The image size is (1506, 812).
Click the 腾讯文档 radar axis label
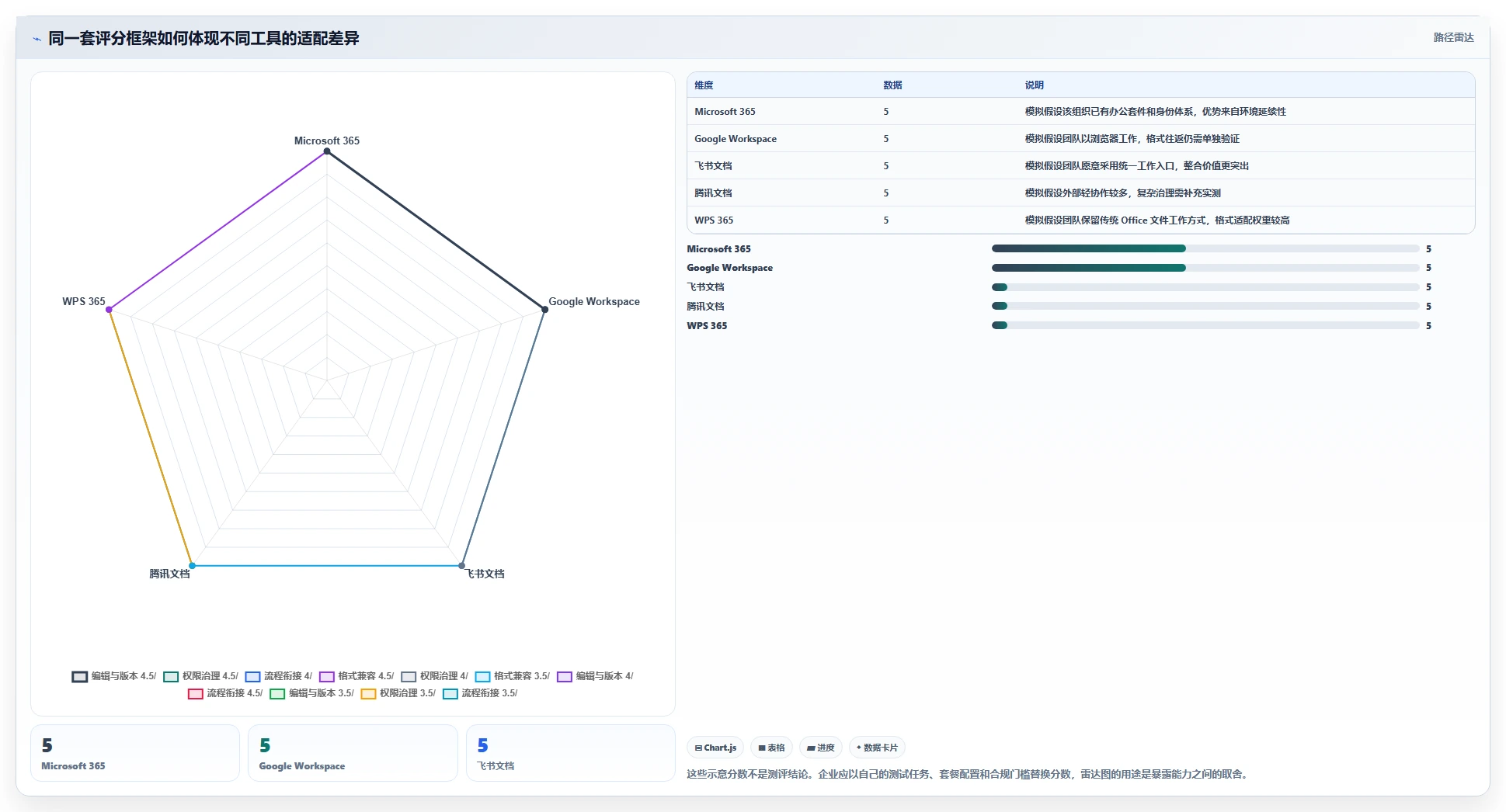[169, 574]
